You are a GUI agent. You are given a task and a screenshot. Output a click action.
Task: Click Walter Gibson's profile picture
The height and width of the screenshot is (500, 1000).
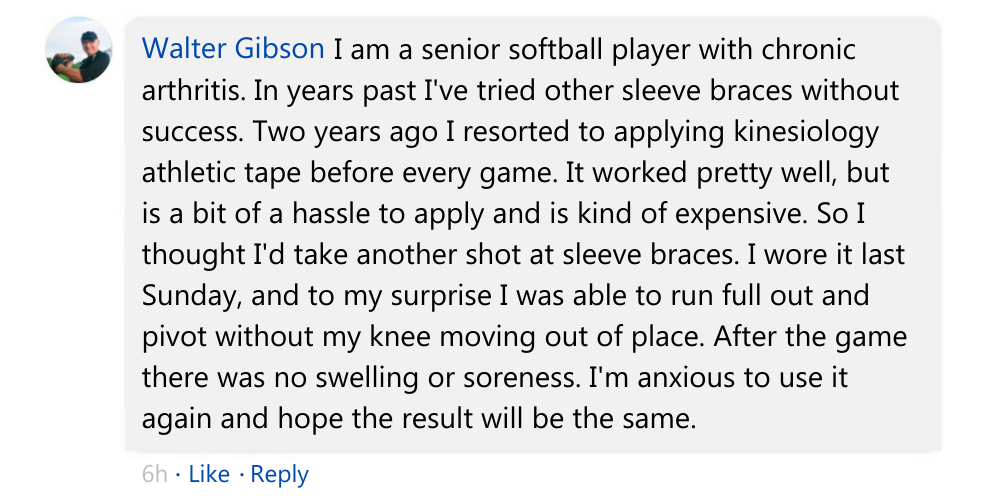click(79, 50)
